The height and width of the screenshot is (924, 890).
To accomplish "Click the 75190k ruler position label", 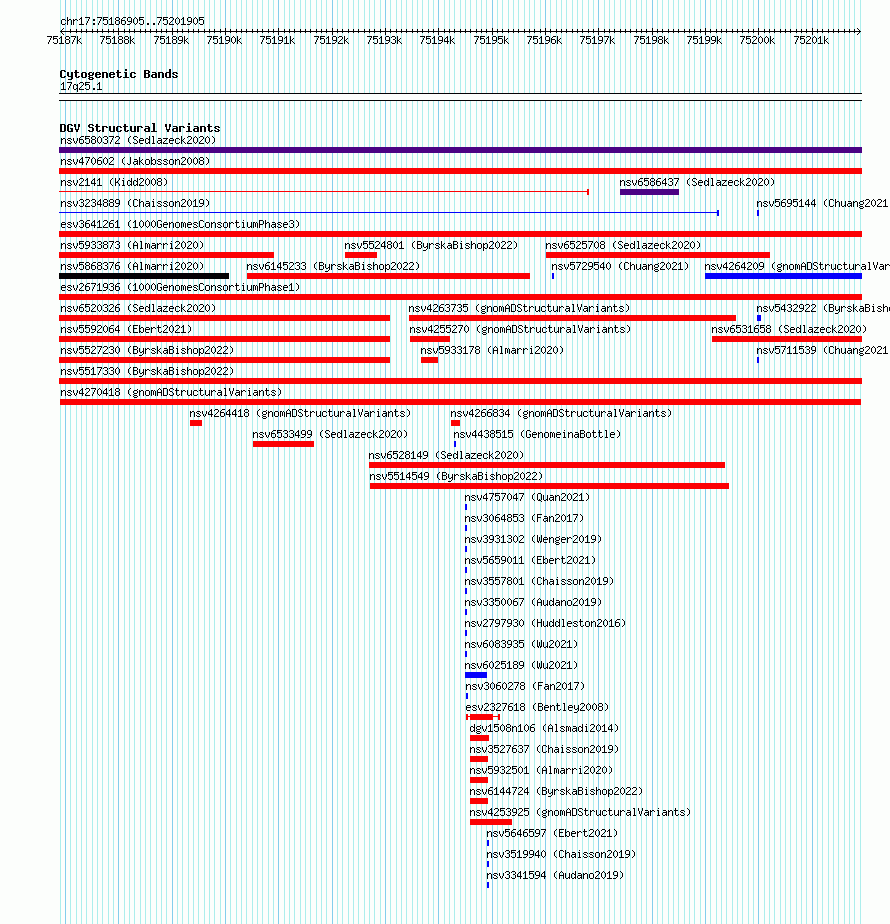I will point(224,40).
